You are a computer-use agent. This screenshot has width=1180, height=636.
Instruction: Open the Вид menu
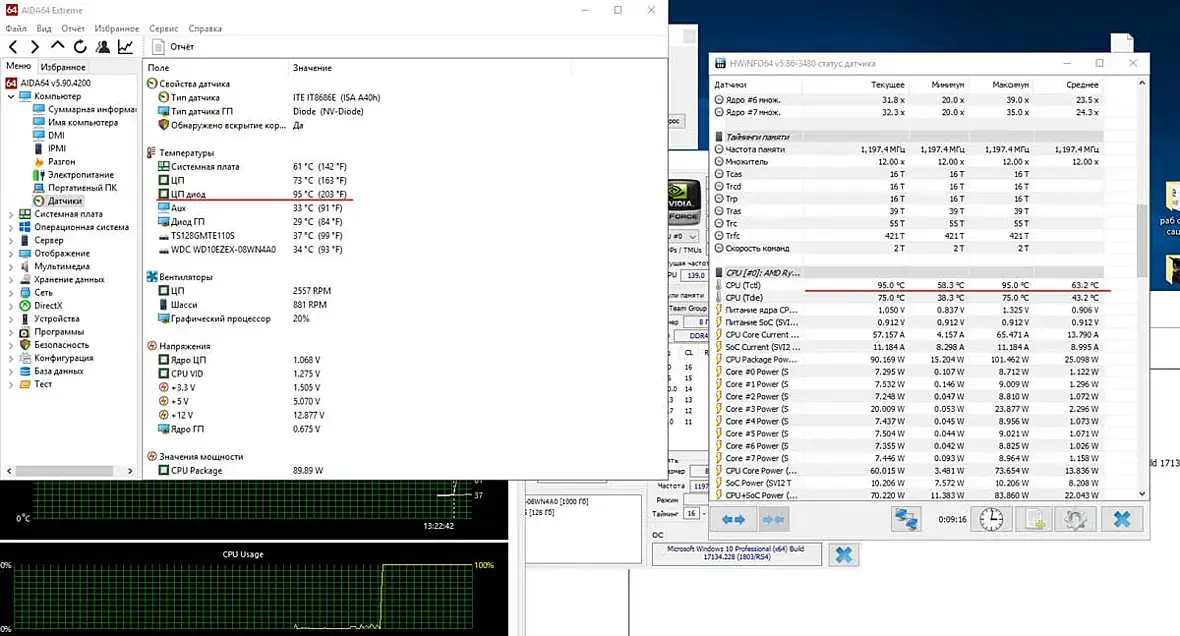(x=44, y=29)
